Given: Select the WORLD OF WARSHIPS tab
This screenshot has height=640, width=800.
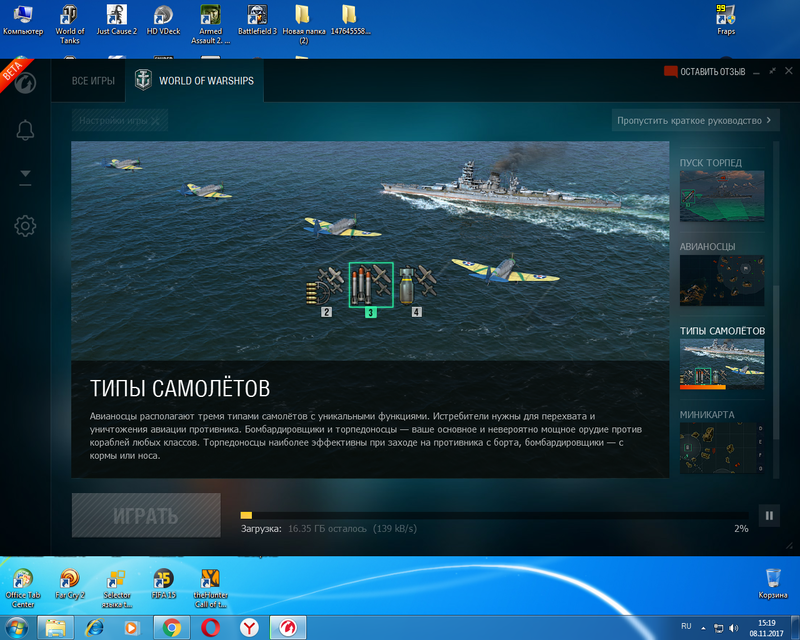Looking at the screenshot, I should coord(194,81).
